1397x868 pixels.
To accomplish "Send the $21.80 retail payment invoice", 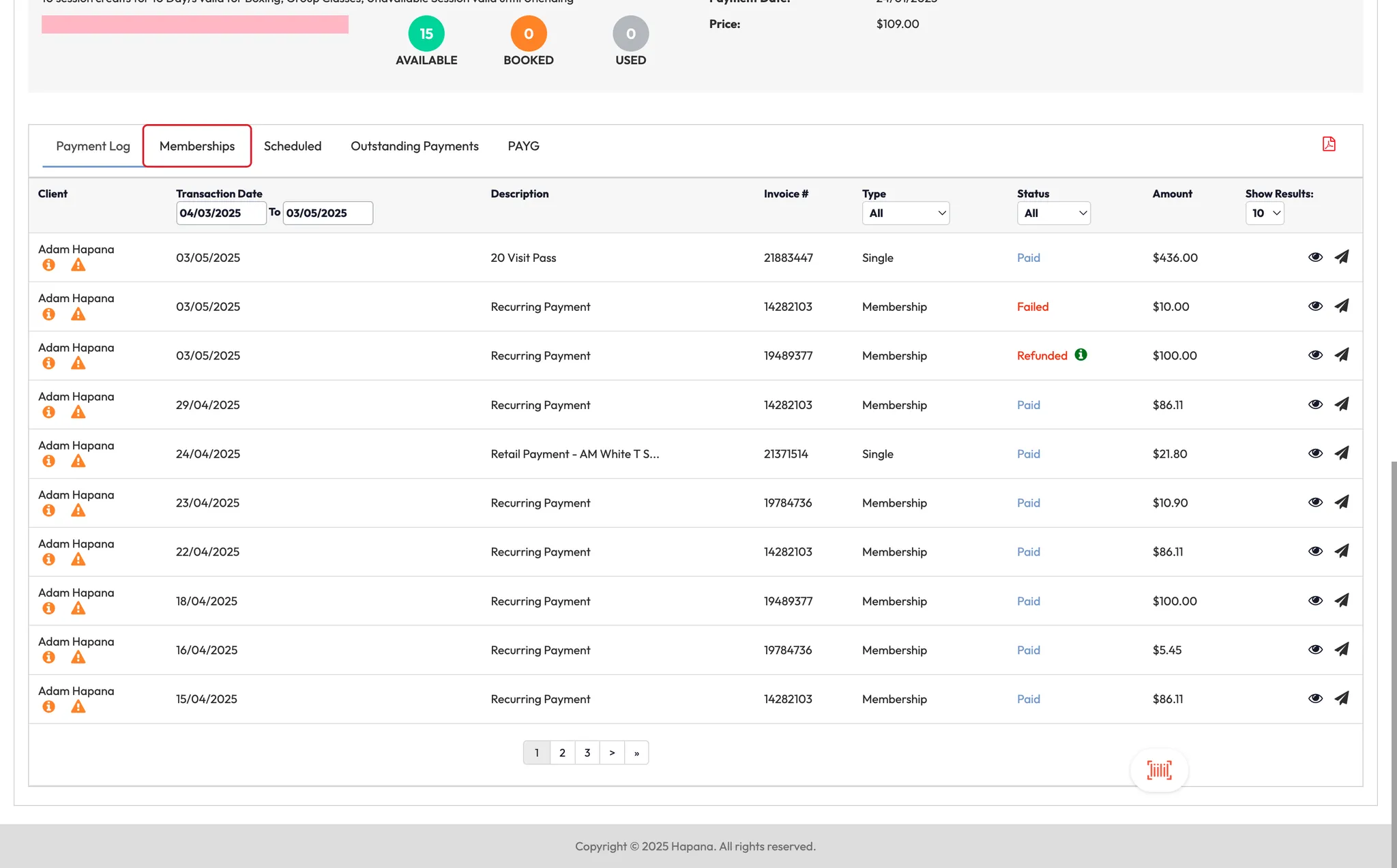I will click(x=1342, y=453).
